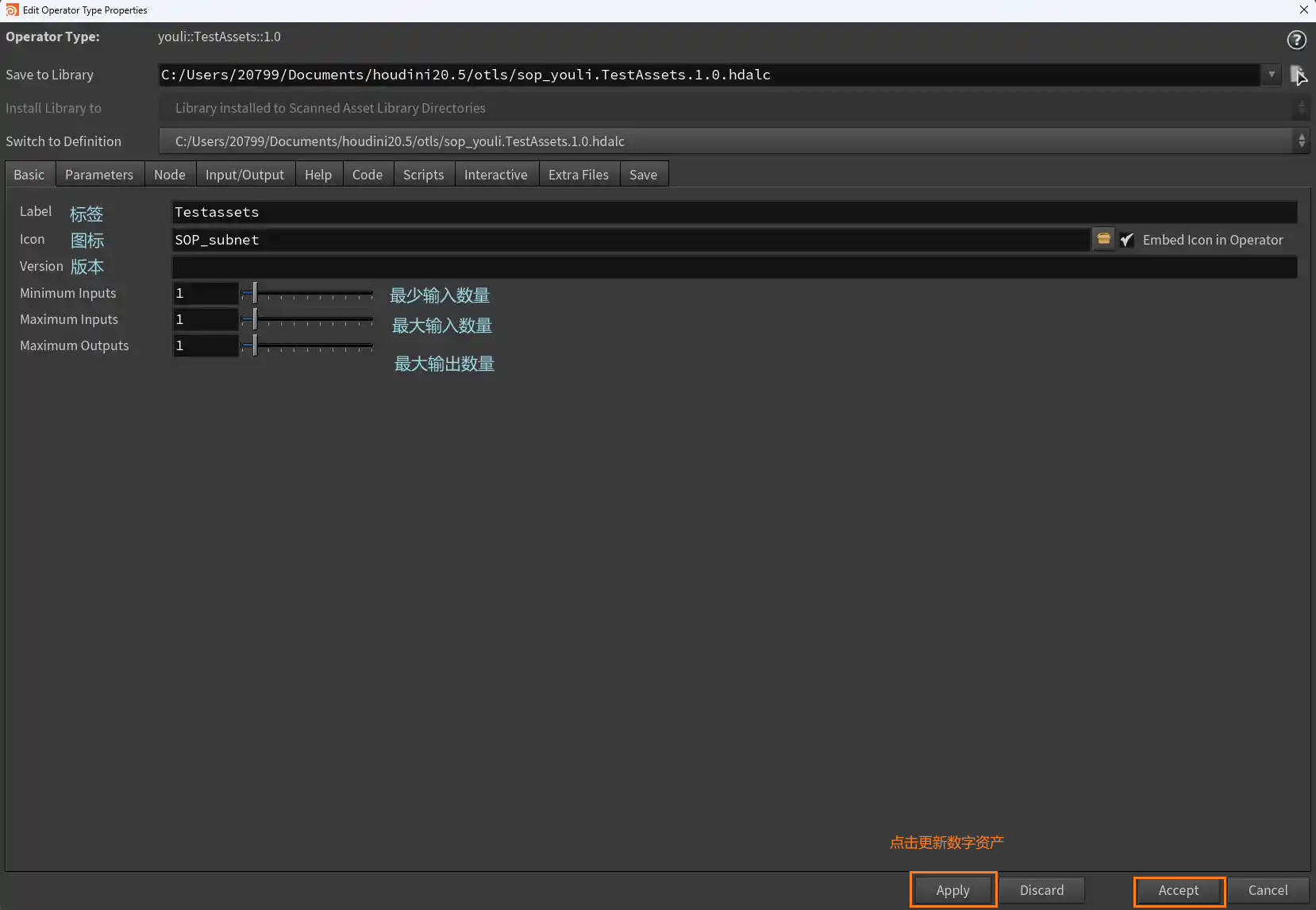Viewport: 1316px width, 910px height.
Task: Close the Edit Operator Type Properties window
Action: pos(1303,10)
